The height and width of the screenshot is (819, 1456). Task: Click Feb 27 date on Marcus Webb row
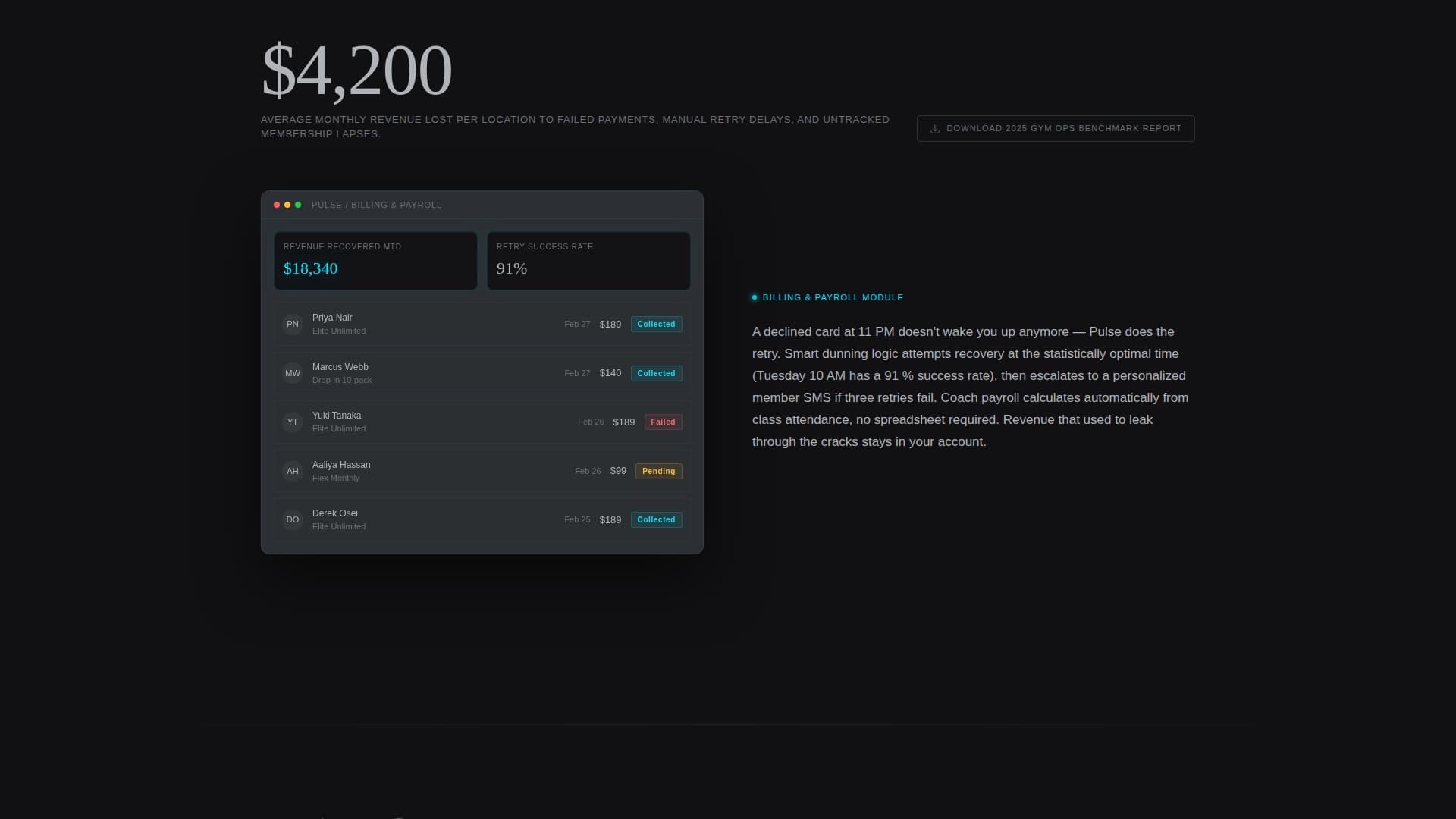(577, 373)
